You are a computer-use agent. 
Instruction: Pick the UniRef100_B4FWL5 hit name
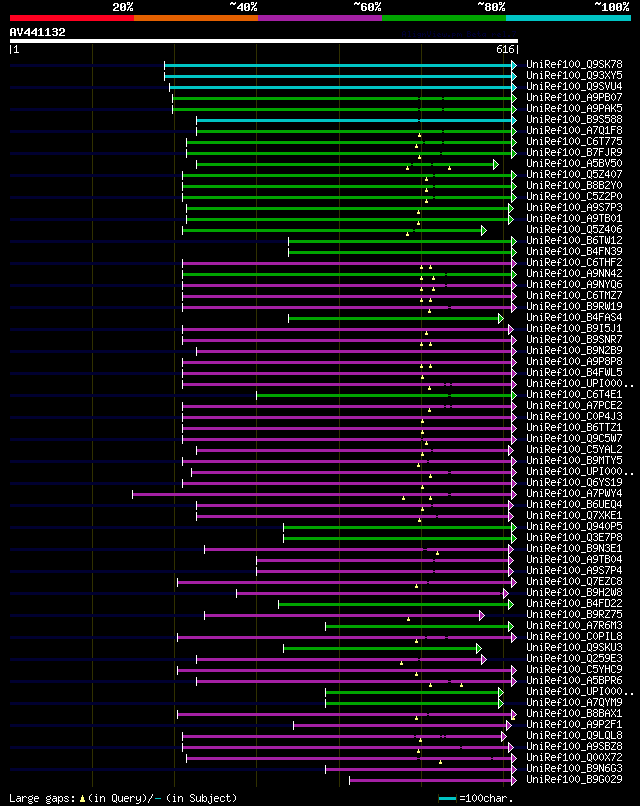(574, 373)
